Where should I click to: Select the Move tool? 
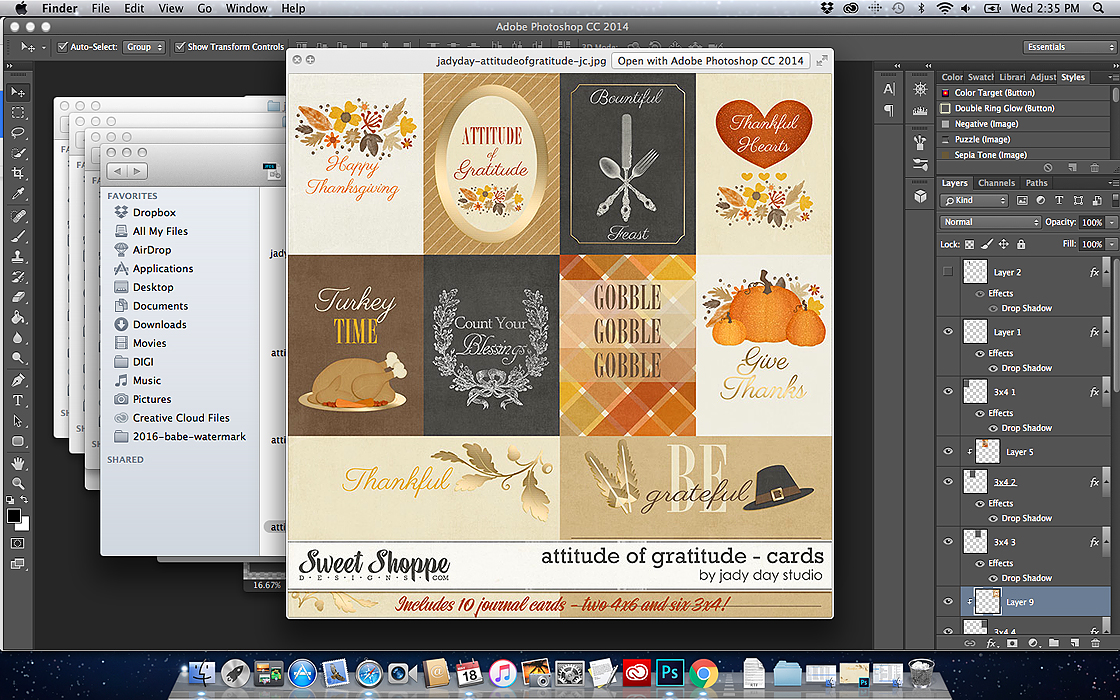(x=18, y=92)
